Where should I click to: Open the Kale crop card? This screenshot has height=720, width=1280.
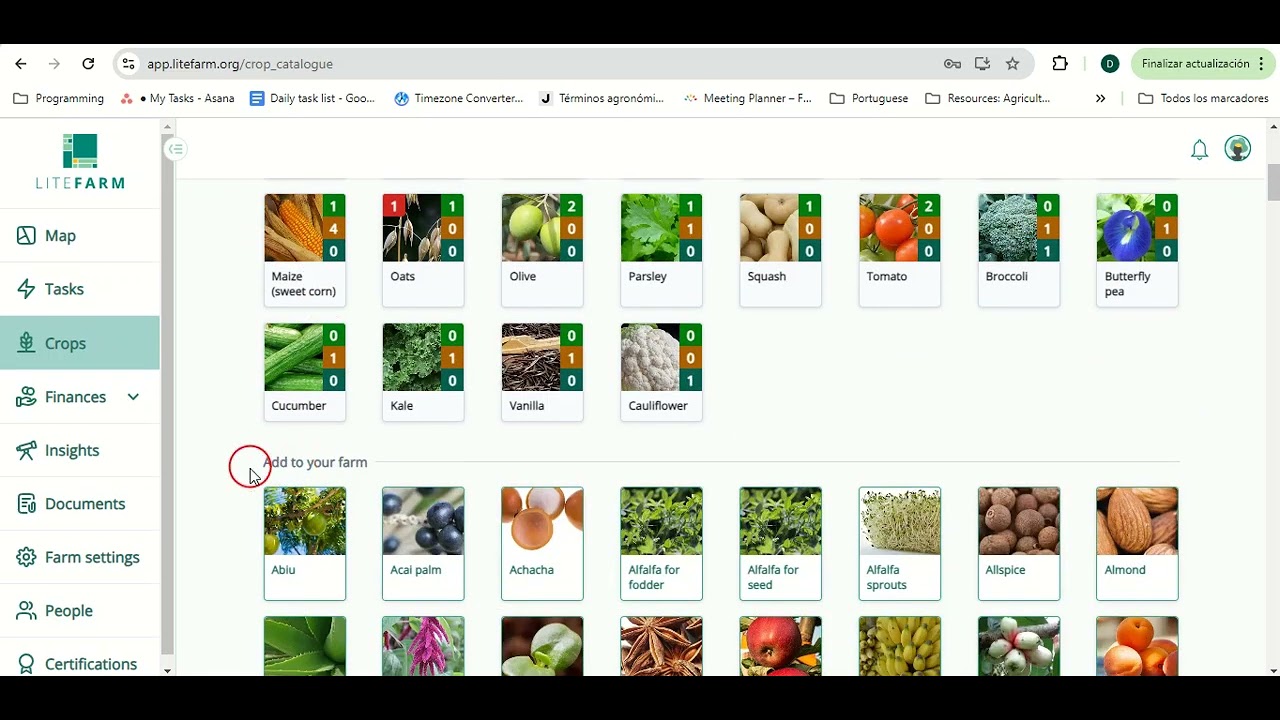(x=423, y=372)
